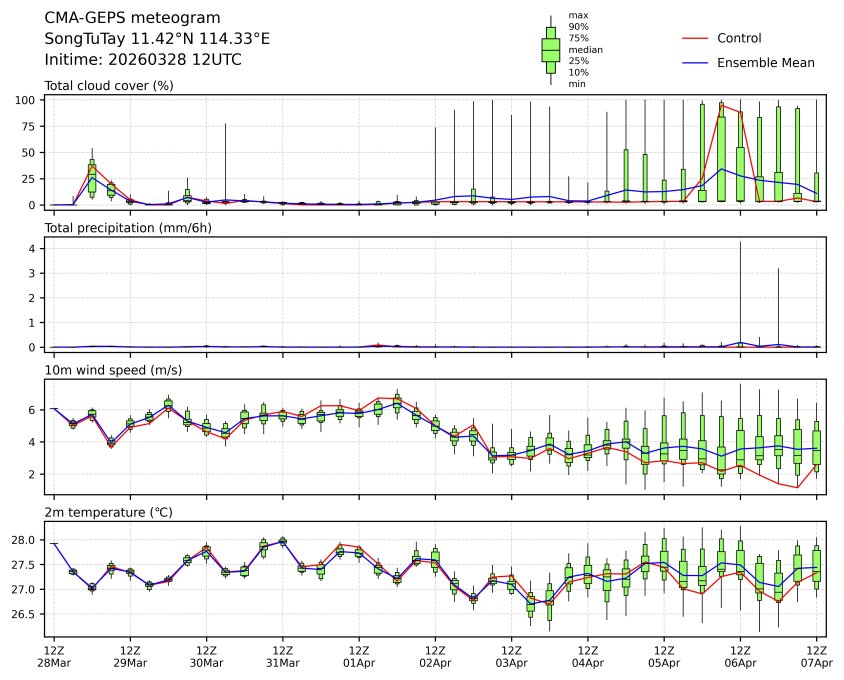Click the Initime 20260328 12UTC text

pyautogui.click(x=143, y=60)
